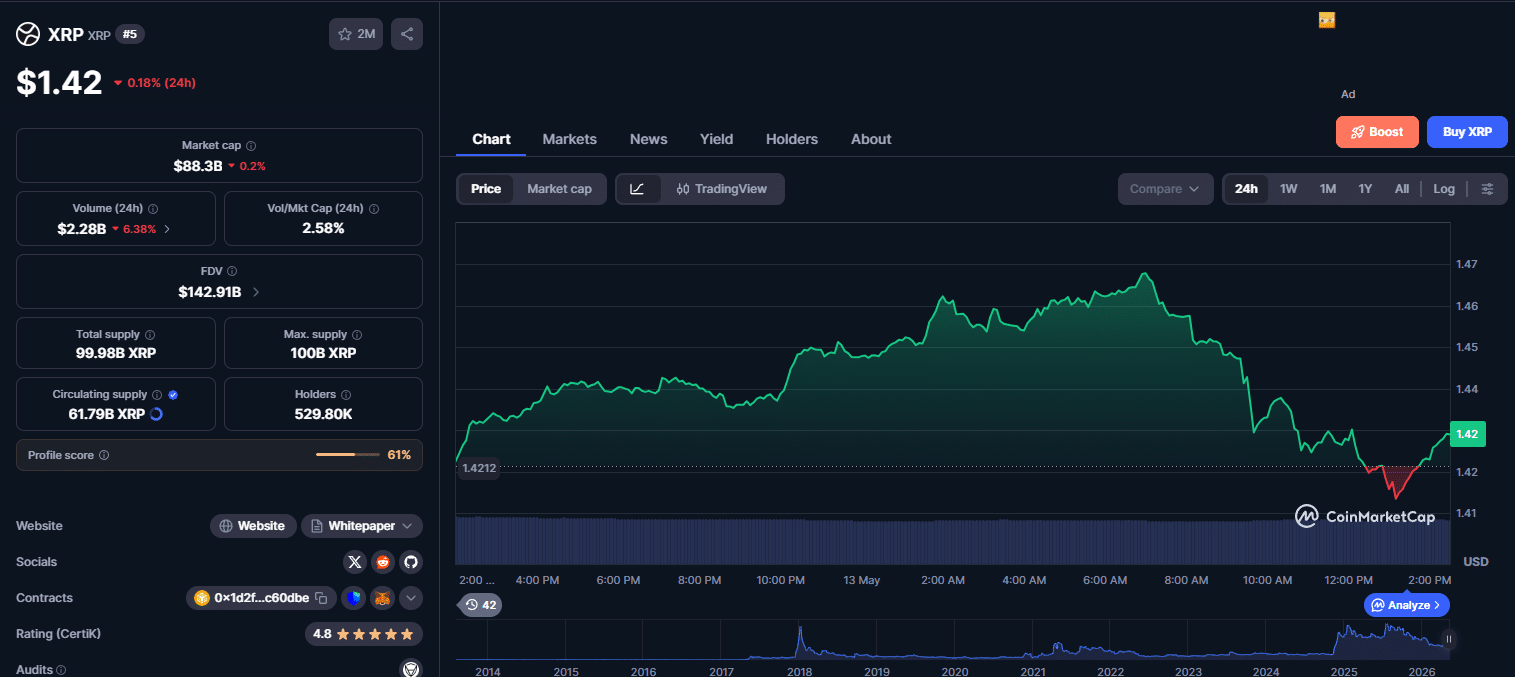The width and height of the screenshot is (1515, 677).
Task: Click Volume (24h) info icon
Action: [x=153, y=209]
